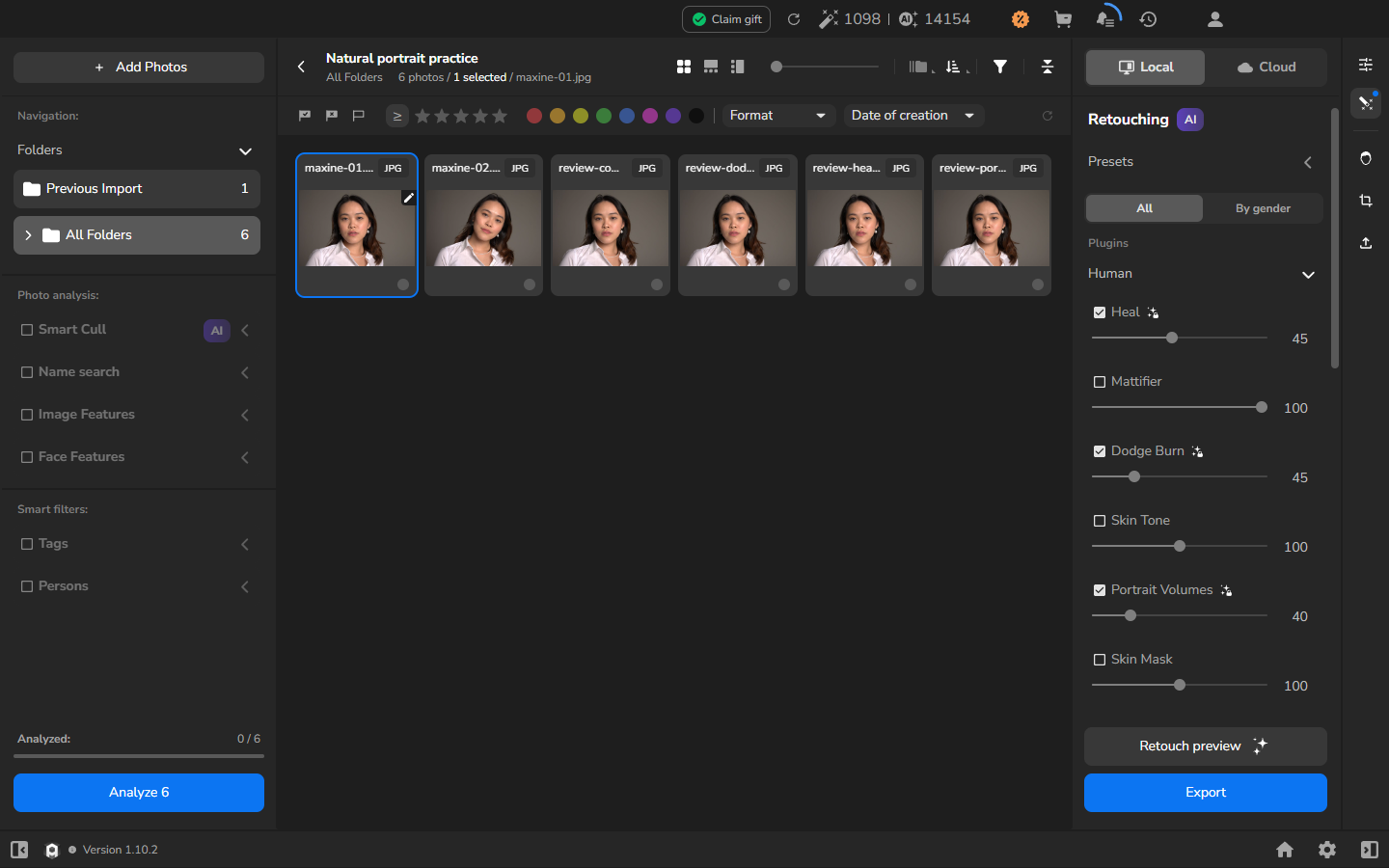Open the history clock icon
This screenshot has height=868, width=1389.
point(1148,19)
